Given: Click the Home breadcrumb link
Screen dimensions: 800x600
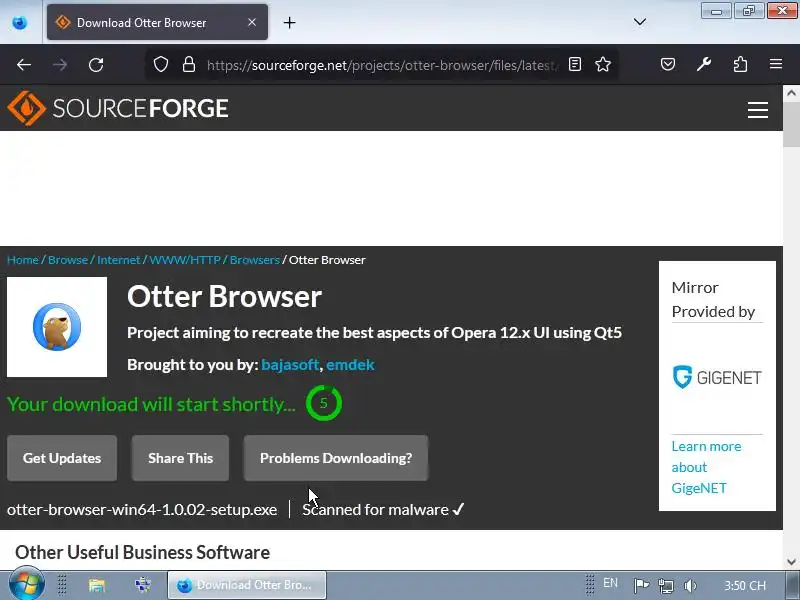Looking at the screenshot, I should pos(22,260).
